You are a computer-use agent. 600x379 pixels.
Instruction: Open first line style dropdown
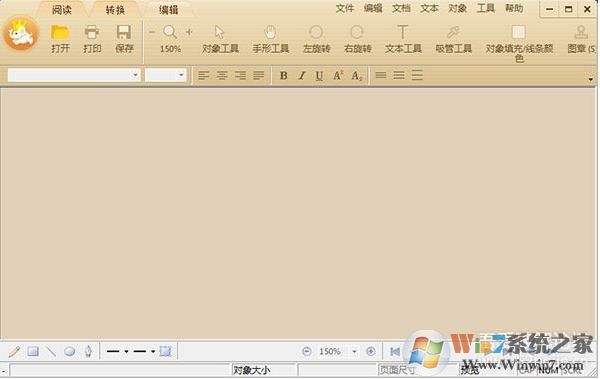(126, 351)
